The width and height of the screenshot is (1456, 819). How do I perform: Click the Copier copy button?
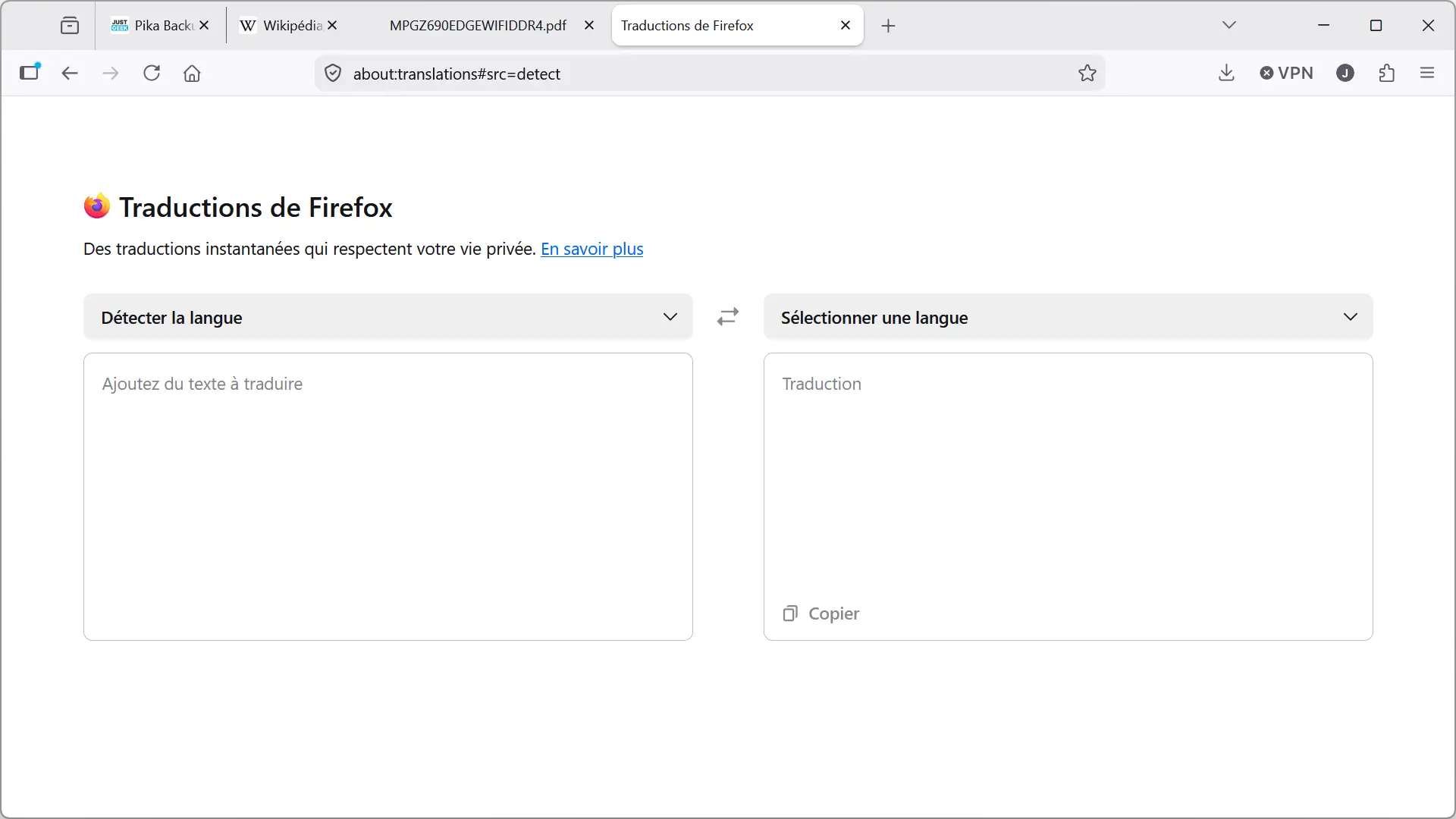821,613
